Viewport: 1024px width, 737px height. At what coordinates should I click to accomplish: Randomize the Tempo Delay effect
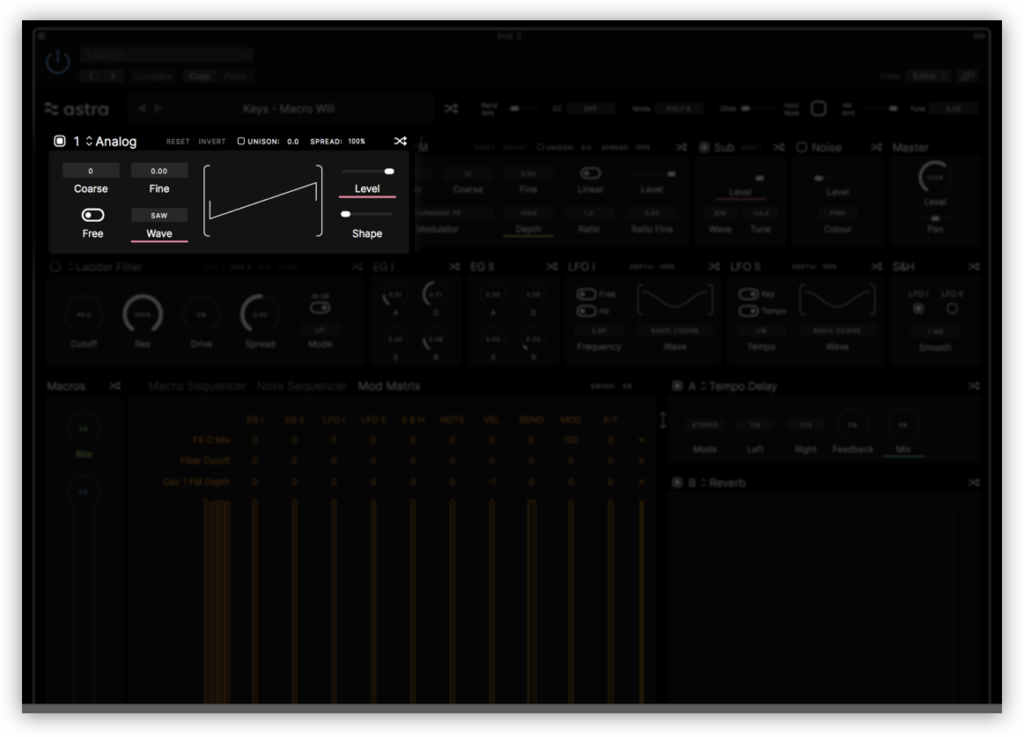(974, 386)
